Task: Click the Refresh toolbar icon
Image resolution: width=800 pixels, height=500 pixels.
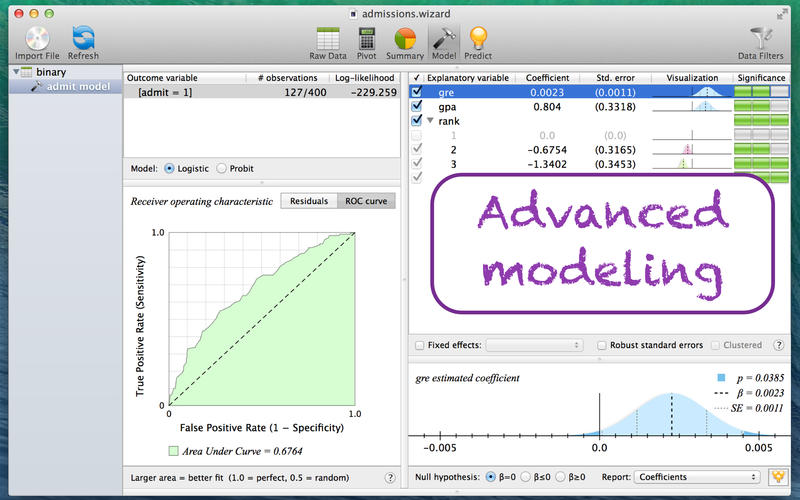Action: [x=83, y=38]
